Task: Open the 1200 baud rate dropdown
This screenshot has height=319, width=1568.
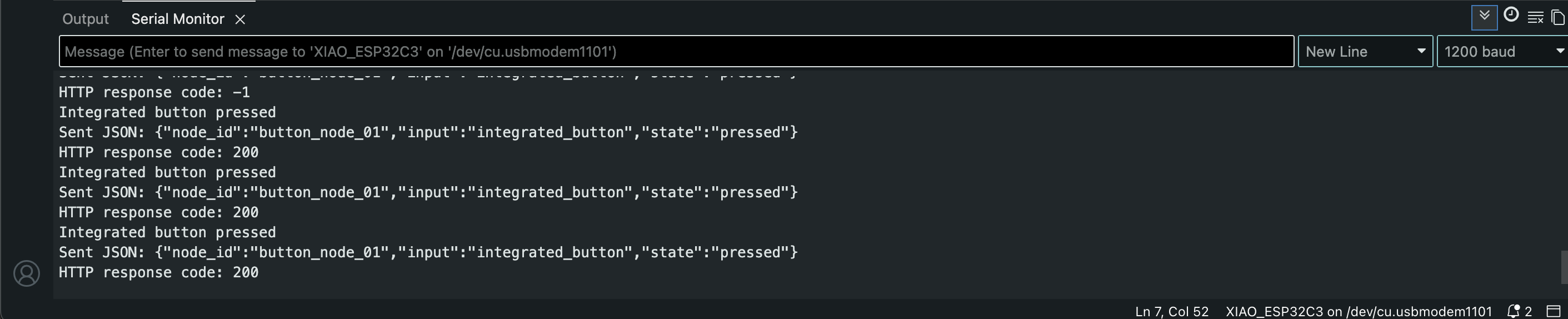Action: (x=1502, y=51)
